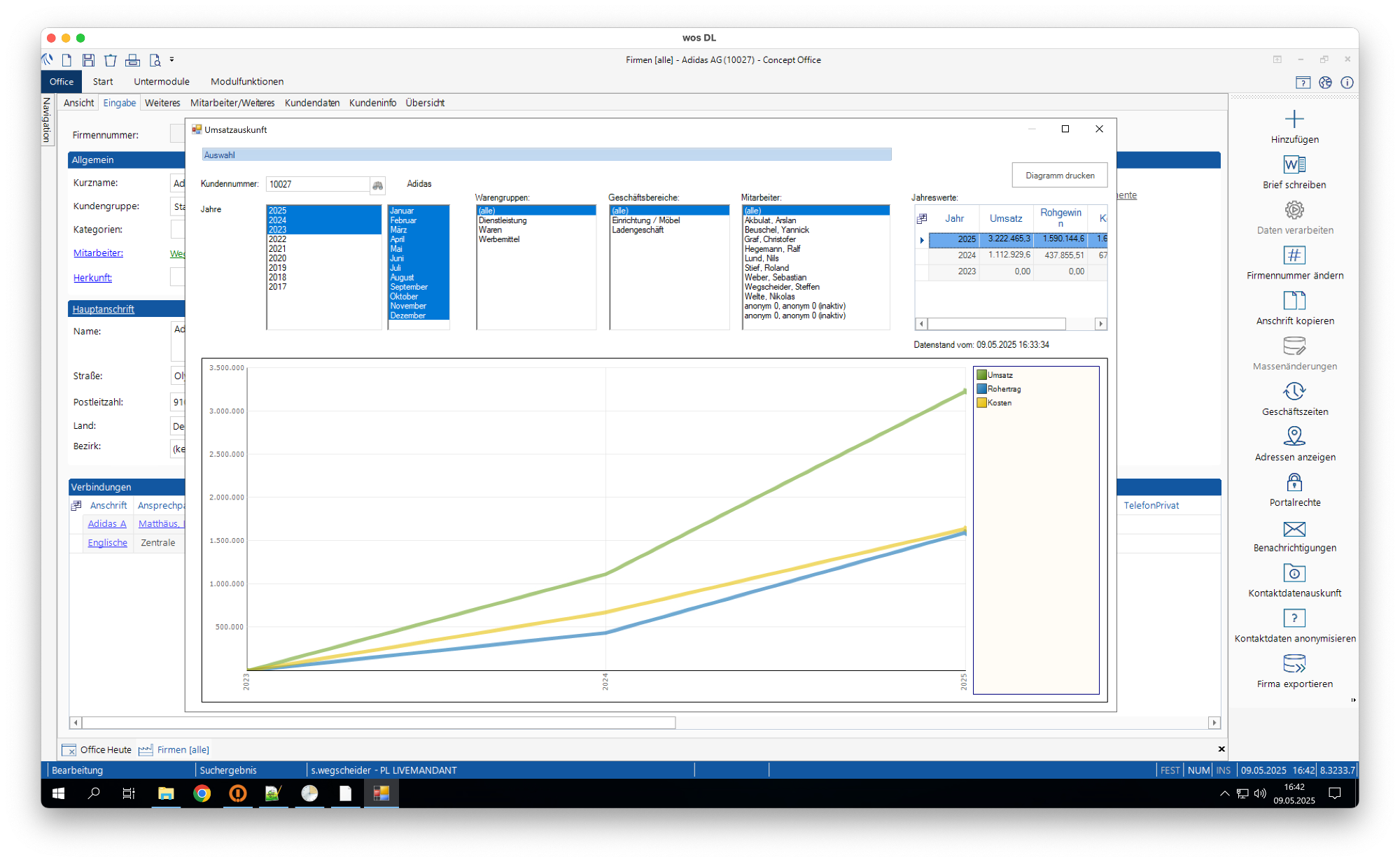
Task: Click Anschrift kopieren icon
Action: pos(1294,301)
